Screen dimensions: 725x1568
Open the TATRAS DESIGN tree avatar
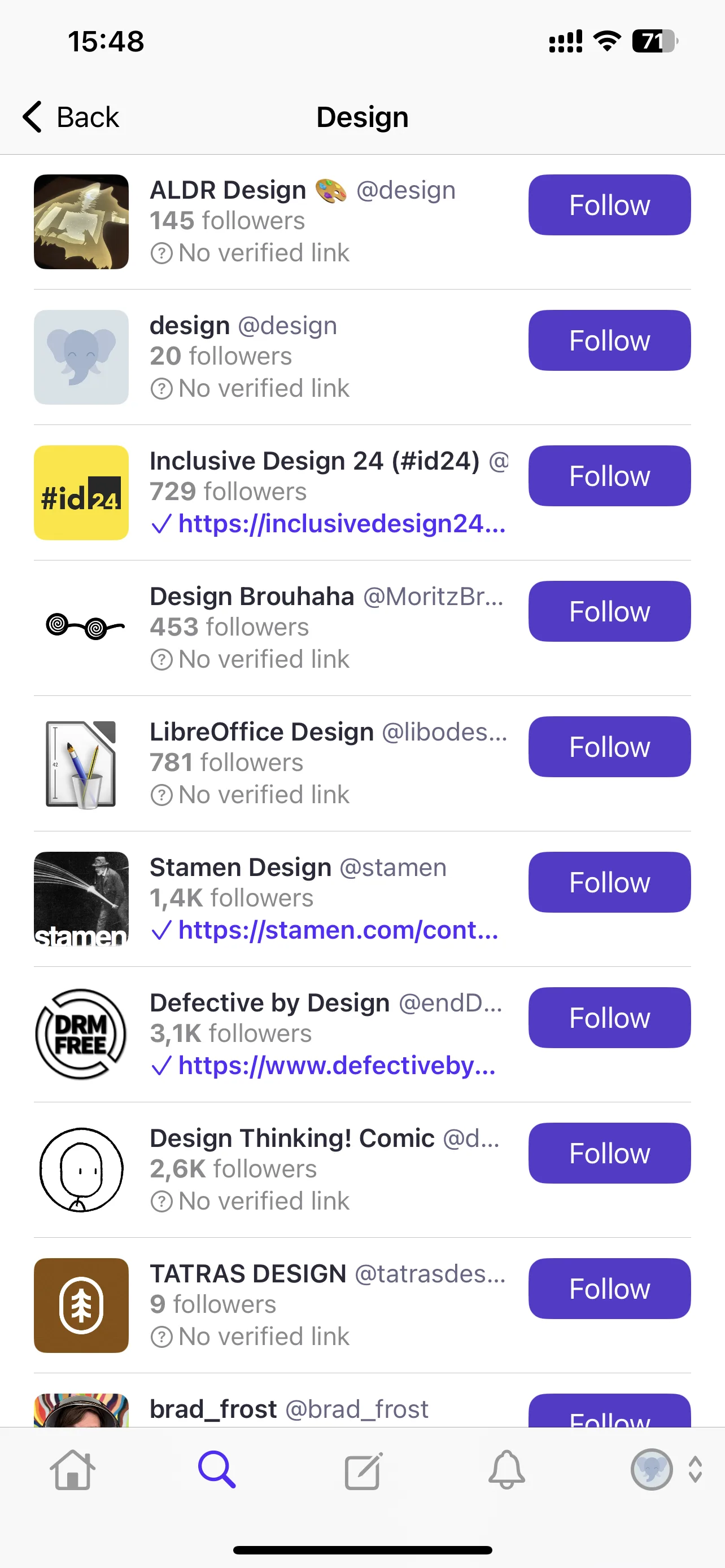tap(81, 1305)
